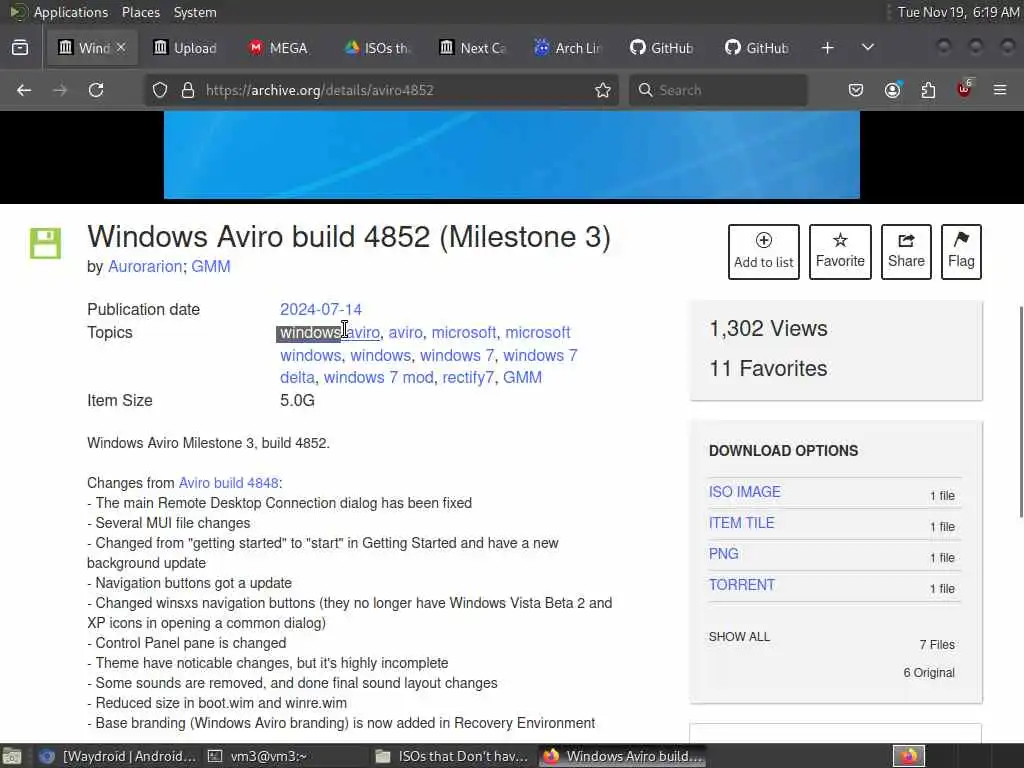Viewport: 1024px width, 768px height.
Task: Click the uBlock Origin extension icon
Action: tap(964, 89)
